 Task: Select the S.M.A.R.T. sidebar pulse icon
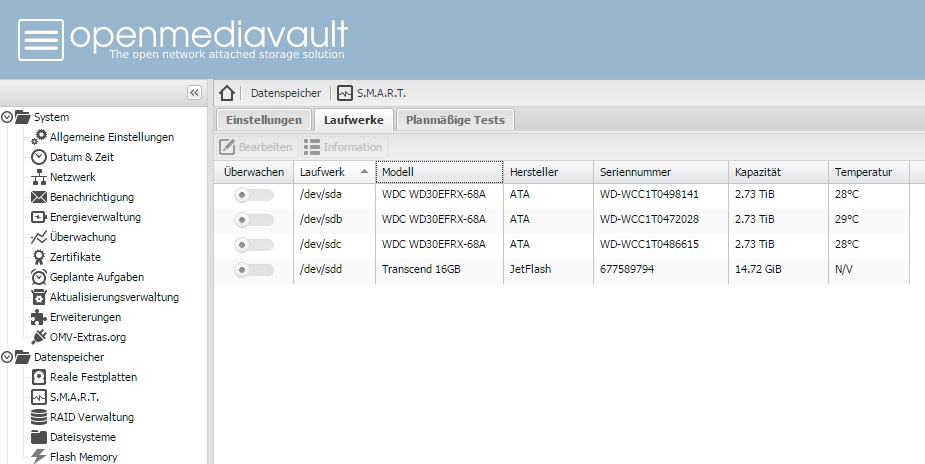pos(39,397)
